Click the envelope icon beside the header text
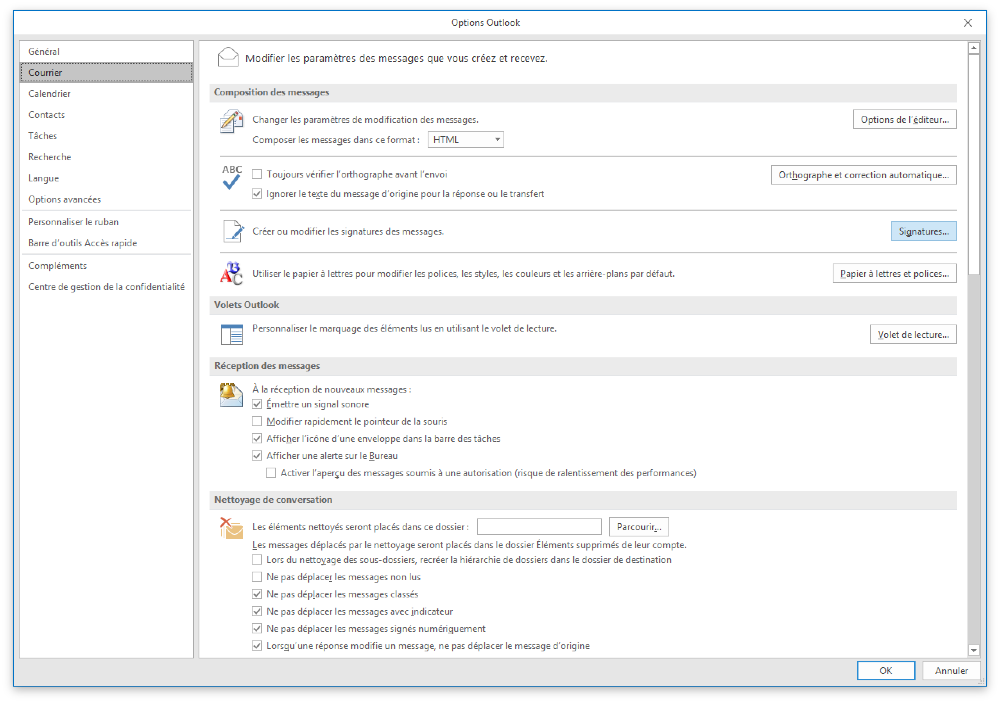Screen dimensions: 1000x703 228,57
